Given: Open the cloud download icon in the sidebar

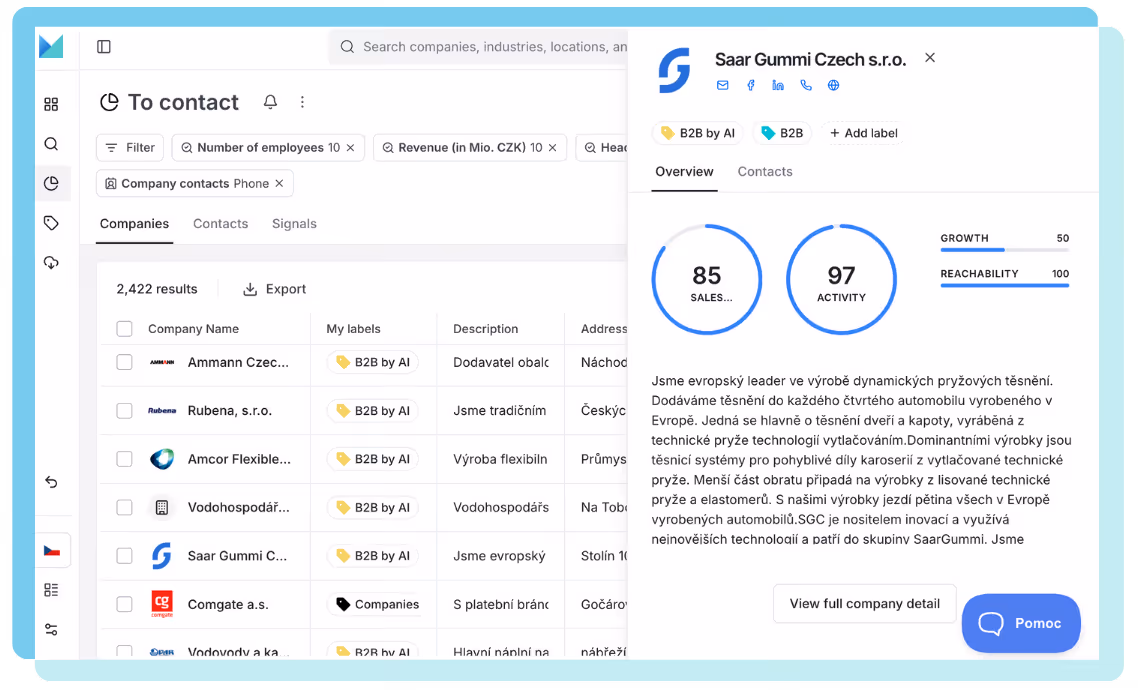Looking at the screenshot, I should (51, 263).
